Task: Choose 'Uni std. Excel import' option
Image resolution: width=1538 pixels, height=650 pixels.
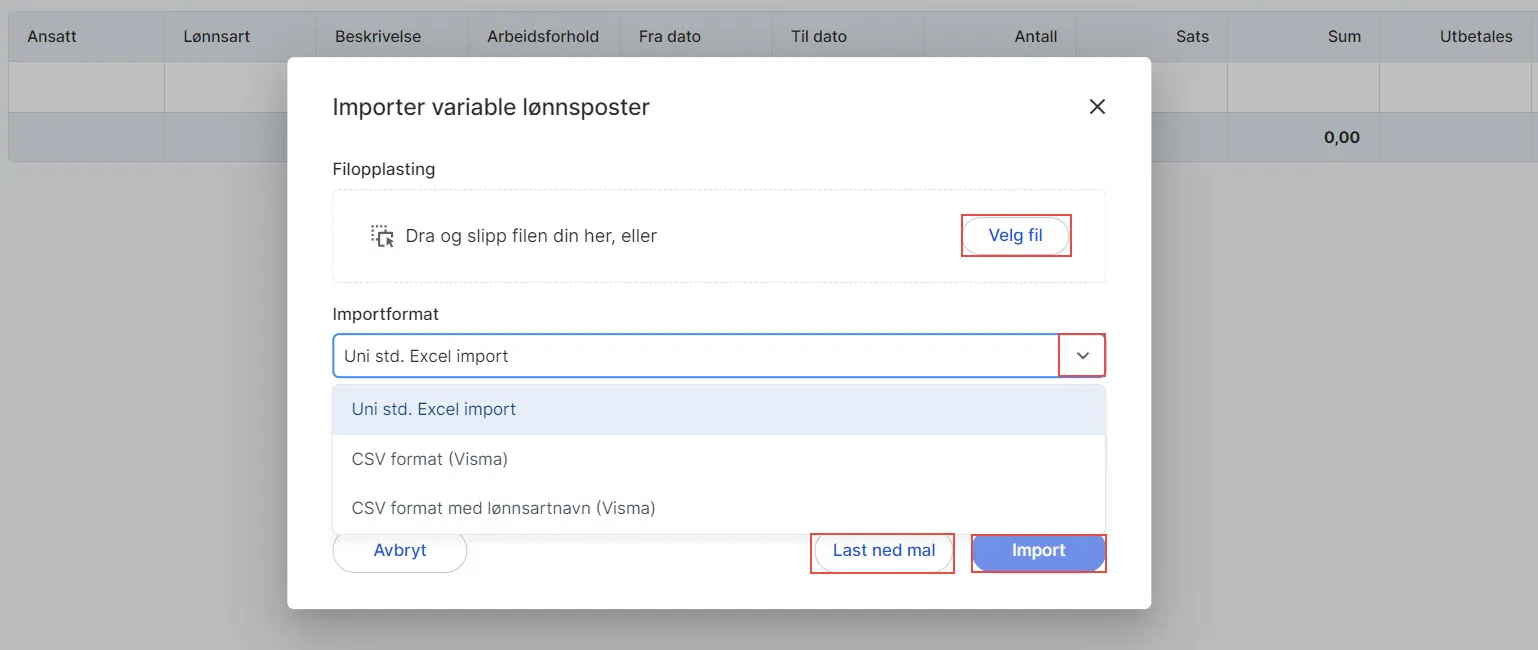Action: pos(433,408)
